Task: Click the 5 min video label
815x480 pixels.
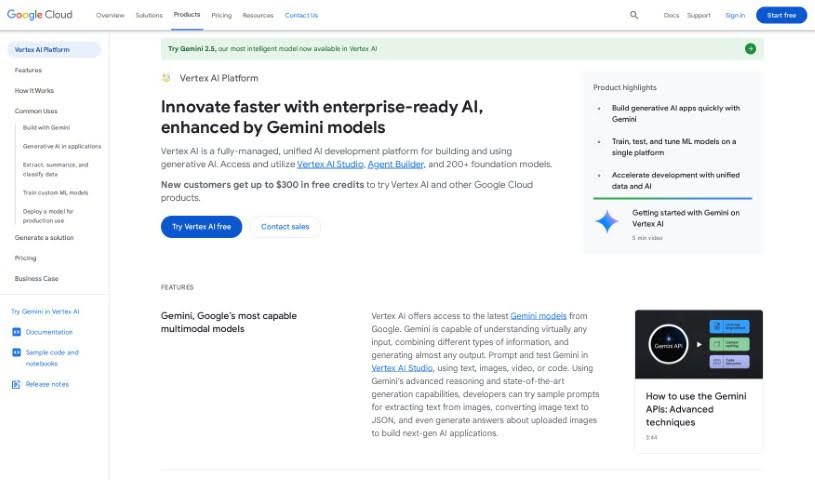Action: (x=647, y=238)
